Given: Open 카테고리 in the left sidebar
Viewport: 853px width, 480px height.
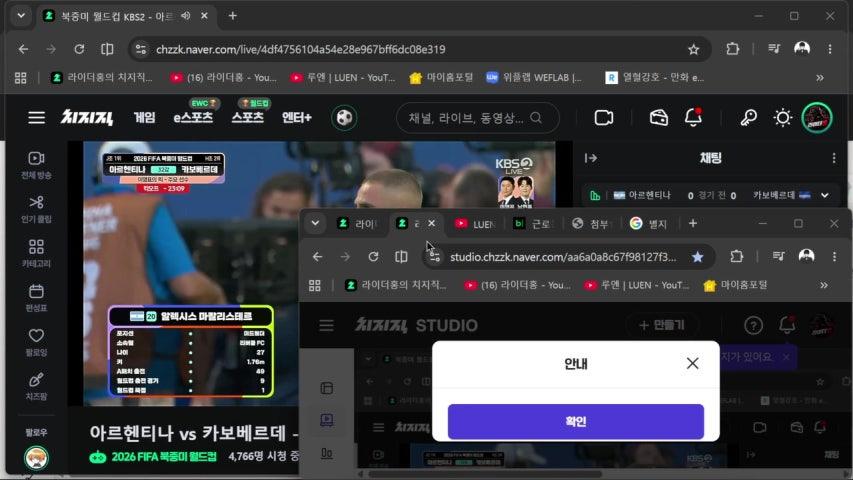Looking at the screenshot, I should [36, 253].
